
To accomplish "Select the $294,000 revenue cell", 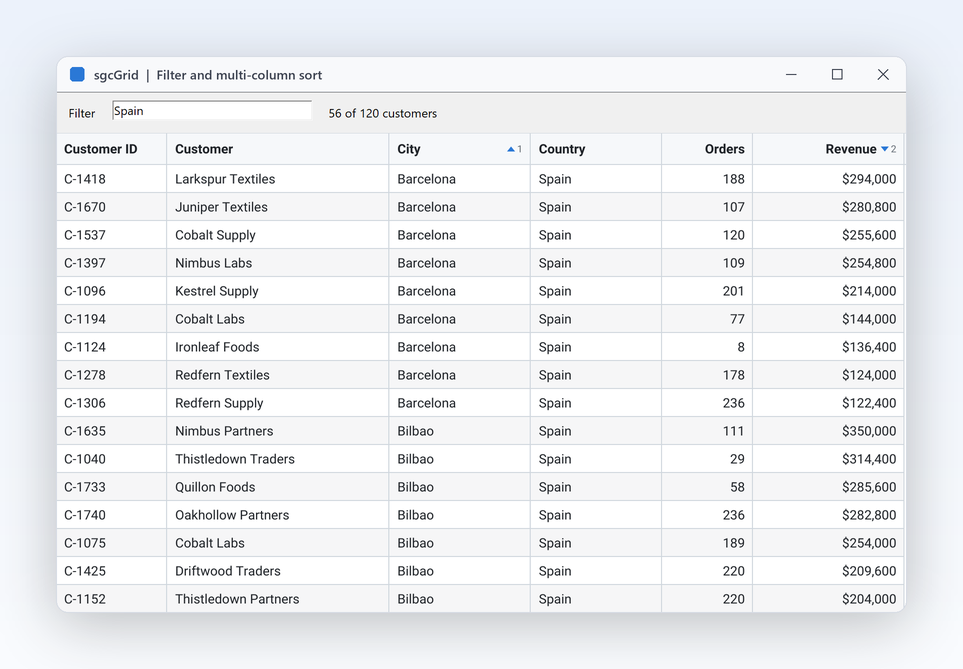I will pos(828,179).
